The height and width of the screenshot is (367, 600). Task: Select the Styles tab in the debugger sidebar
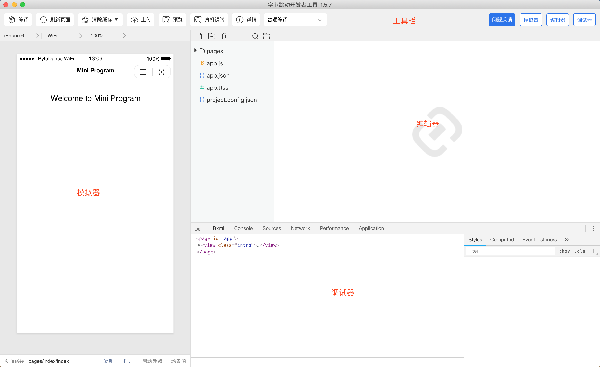(475, 240)
